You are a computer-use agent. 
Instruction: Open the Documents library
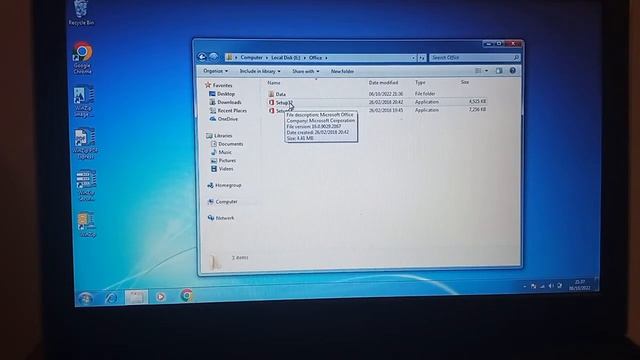[x=231, y=144]
